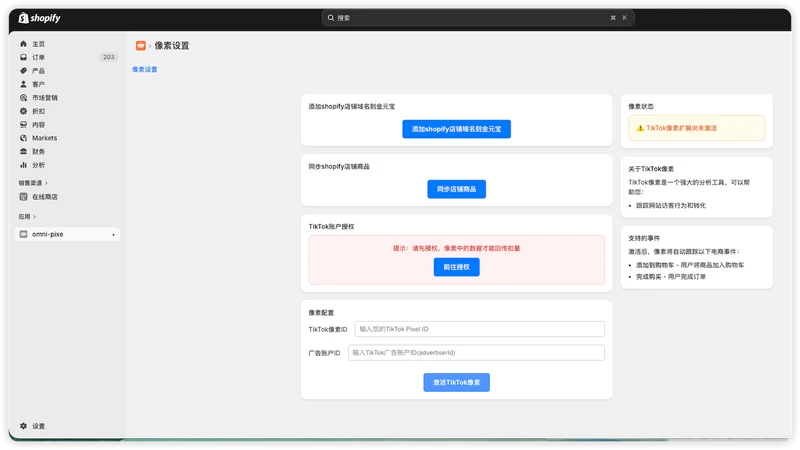Screen dimensions: 800x450
Task: Click into 广告账户ID input field
Action: point(476,353)
